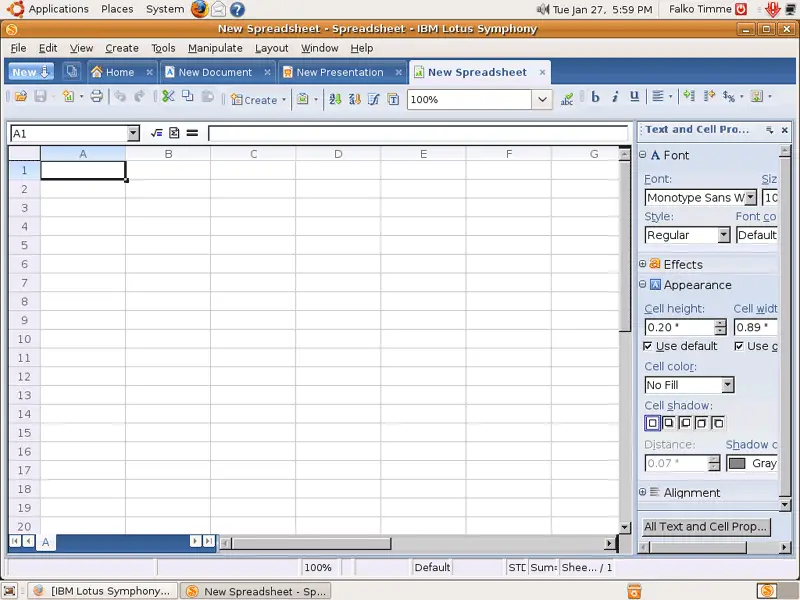Click the sheet horizontal scrollbar thumb
This screenshot has height=600, width=800.
pos(311,544)
